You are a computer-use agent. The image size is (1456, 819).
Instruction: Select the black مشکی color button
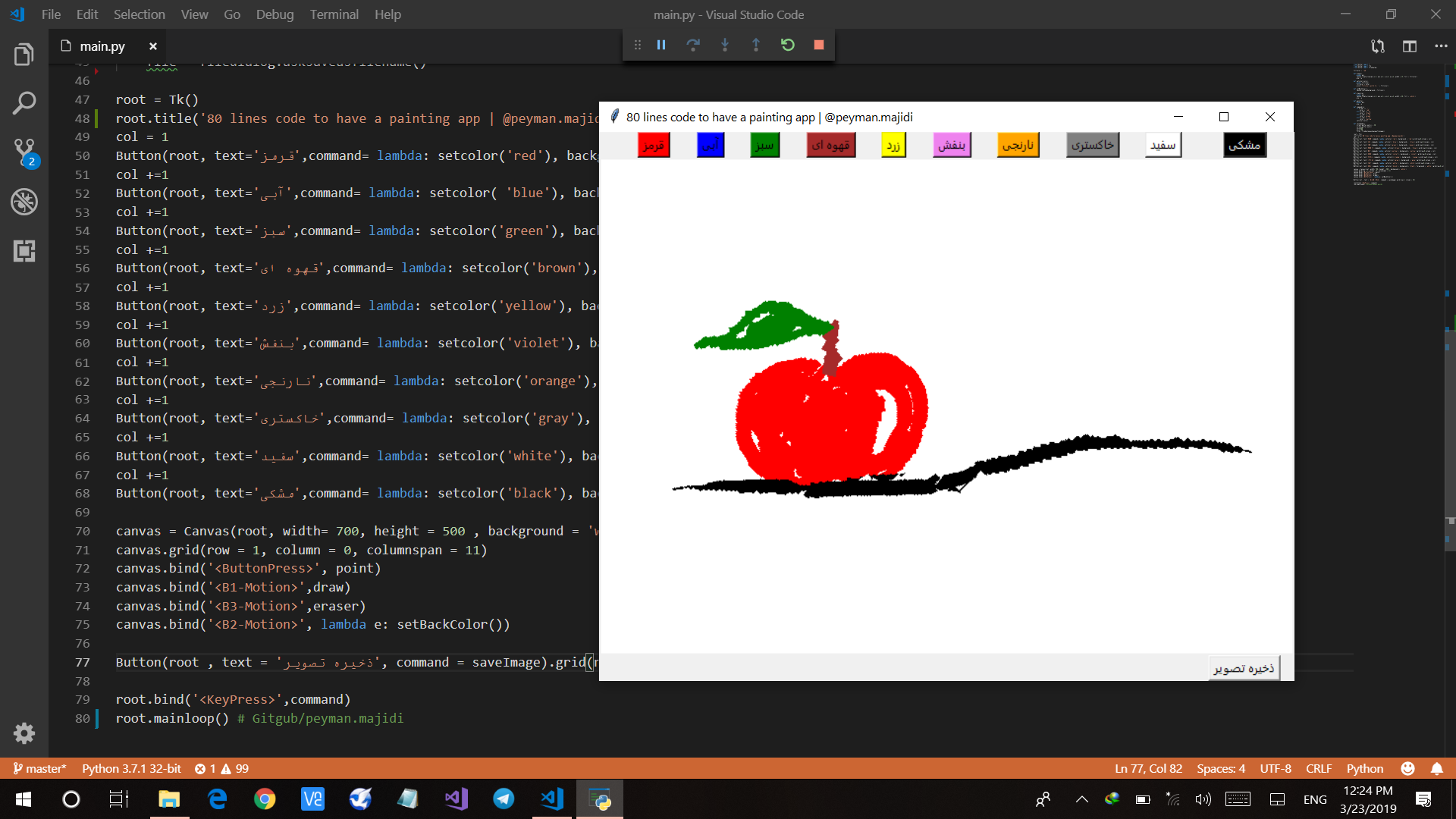pyautogui.click(x=1244, y=145)
